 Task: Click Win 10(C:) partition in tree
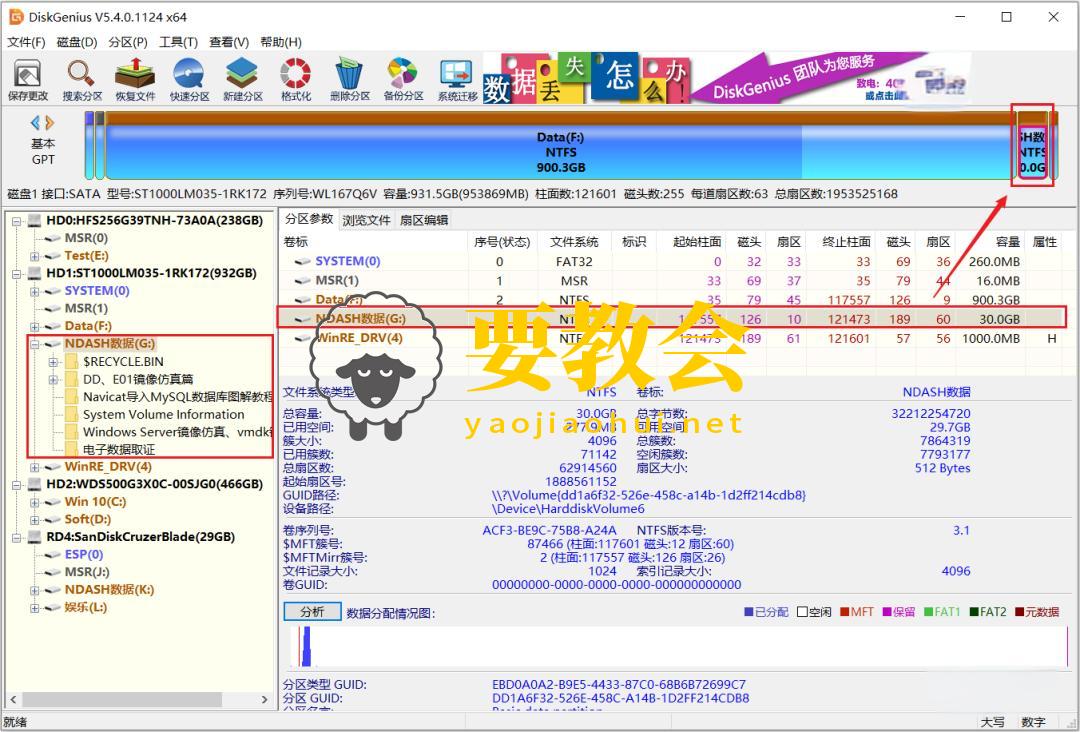95,501
